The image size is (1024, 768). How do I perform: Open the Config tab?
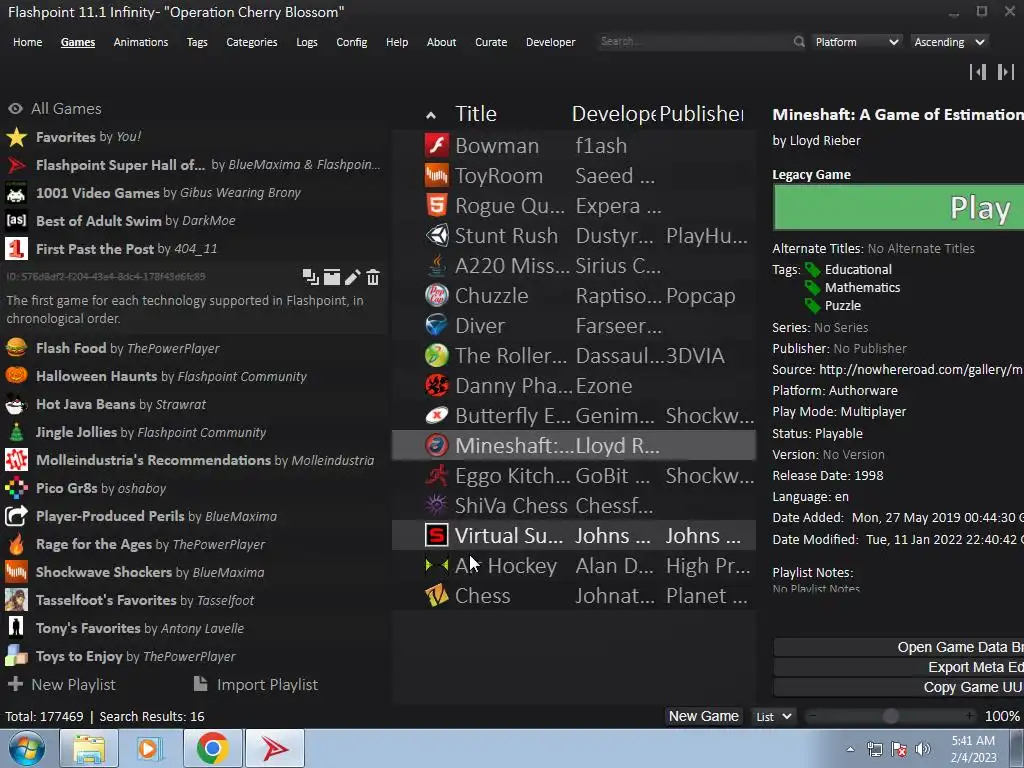click(x=351, y=42)
